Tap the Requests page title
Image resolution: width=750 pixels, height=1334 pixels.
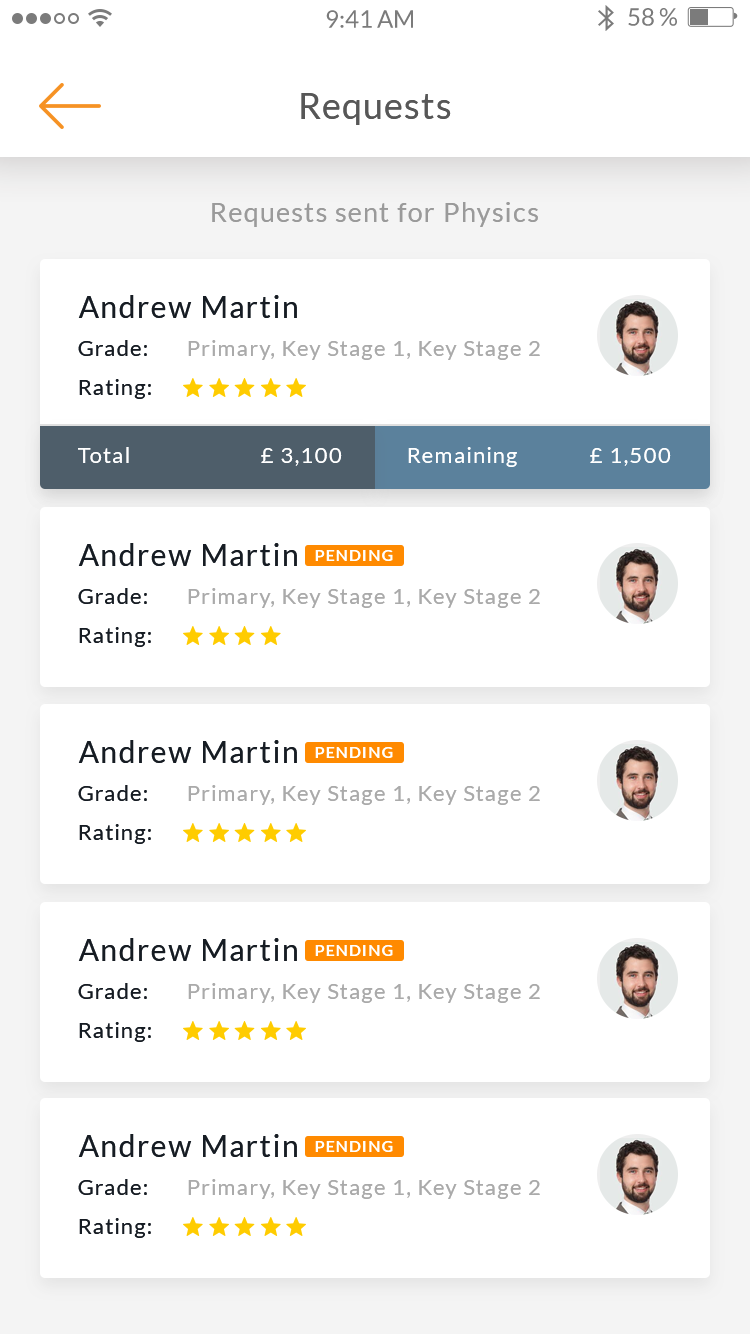tap(375, 107)
